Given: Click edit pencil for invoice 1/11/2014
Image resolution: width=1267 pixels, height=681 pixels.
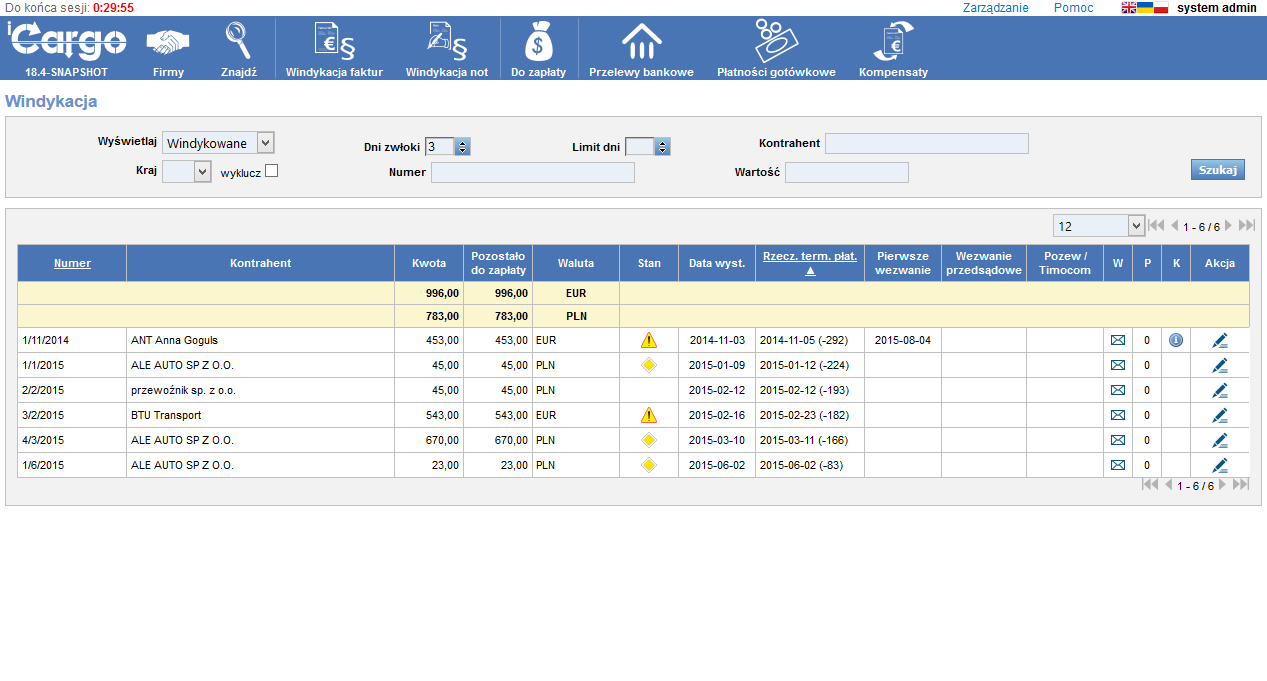Looking at the screenshot, I should tap(1219, 340).
